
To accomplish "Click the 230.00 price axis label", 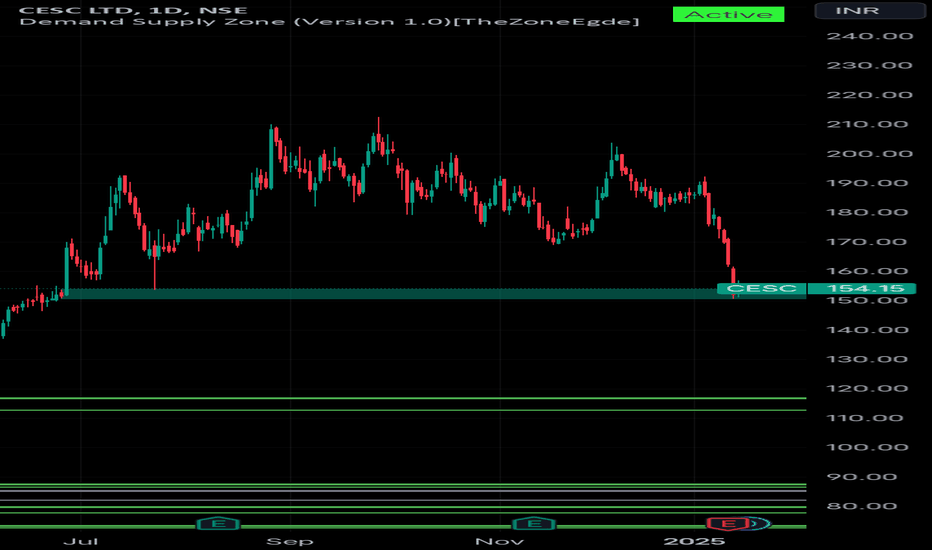I will (x=870, y=65).
